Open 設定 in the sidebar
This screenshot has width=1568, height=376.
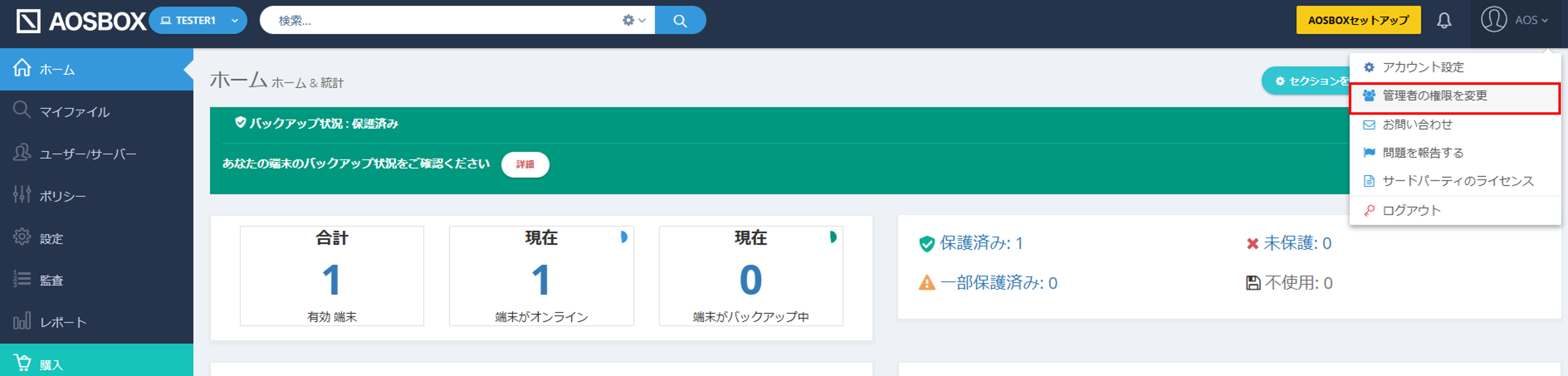point(97,238)
